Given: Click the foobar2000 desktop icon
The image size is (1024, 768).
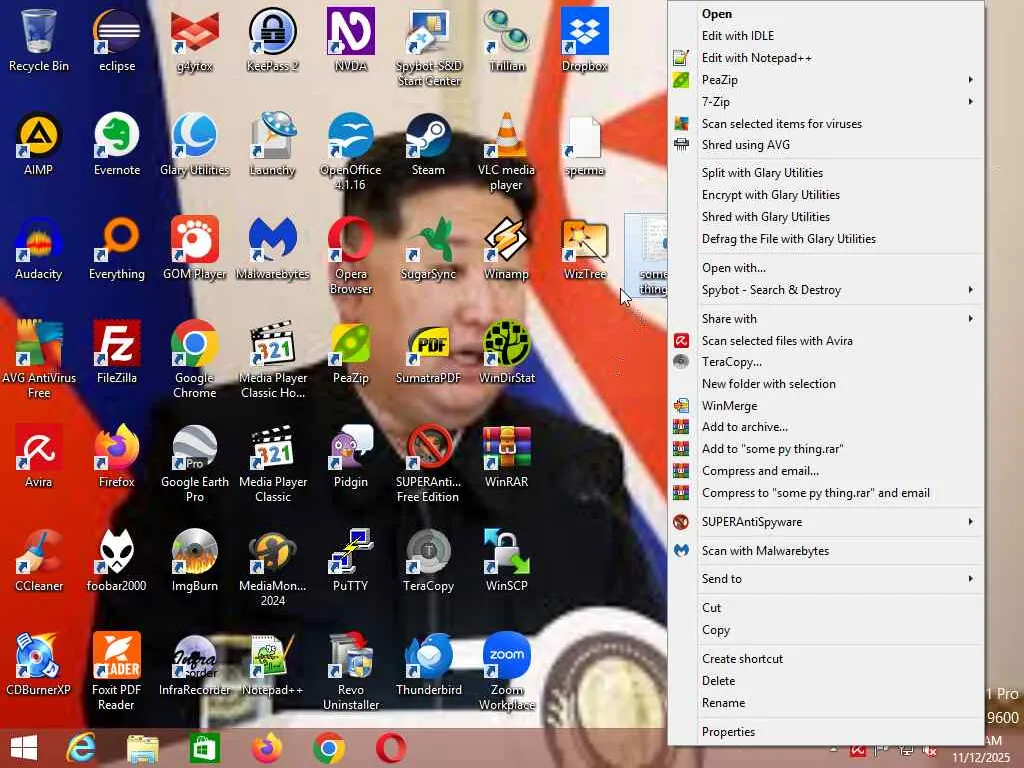Looking at the screenshot, I should (x=117, y=560).
